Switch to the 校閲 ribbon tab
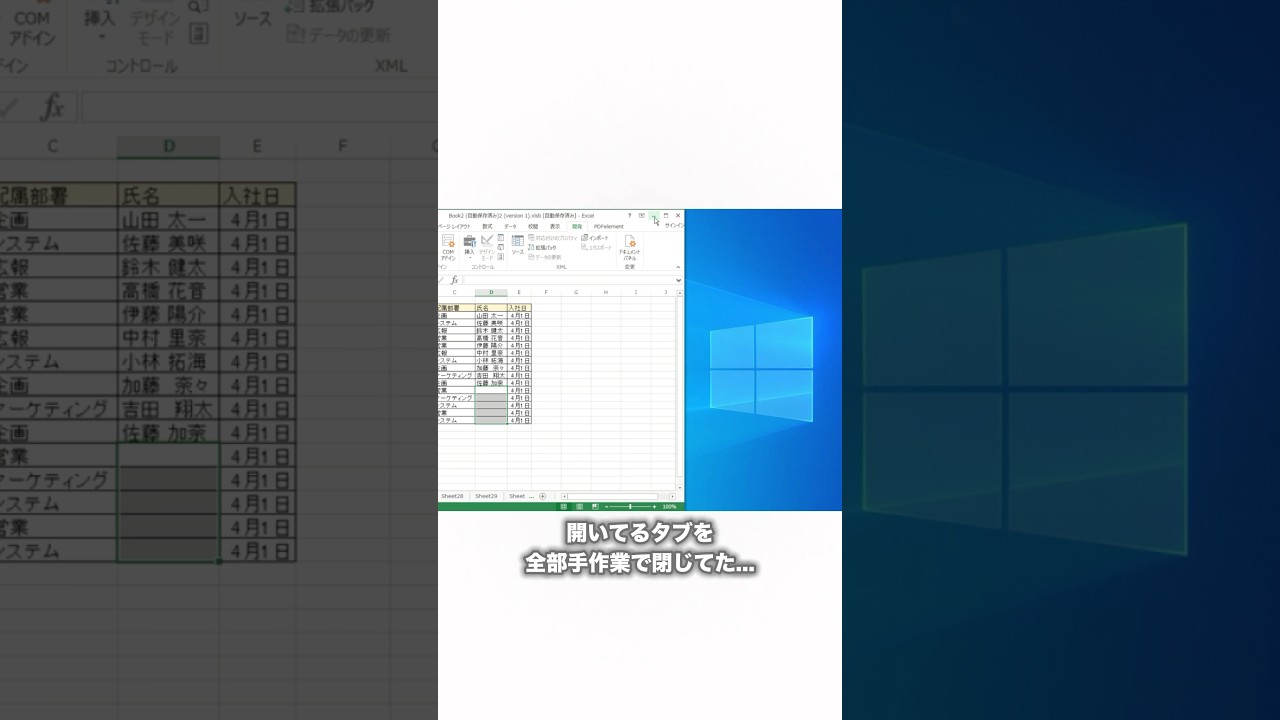 533,226
